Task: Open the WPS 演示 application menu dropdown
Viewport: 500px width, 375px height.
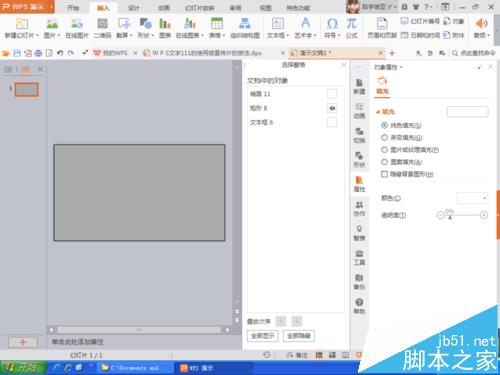Action: point(52,7)
